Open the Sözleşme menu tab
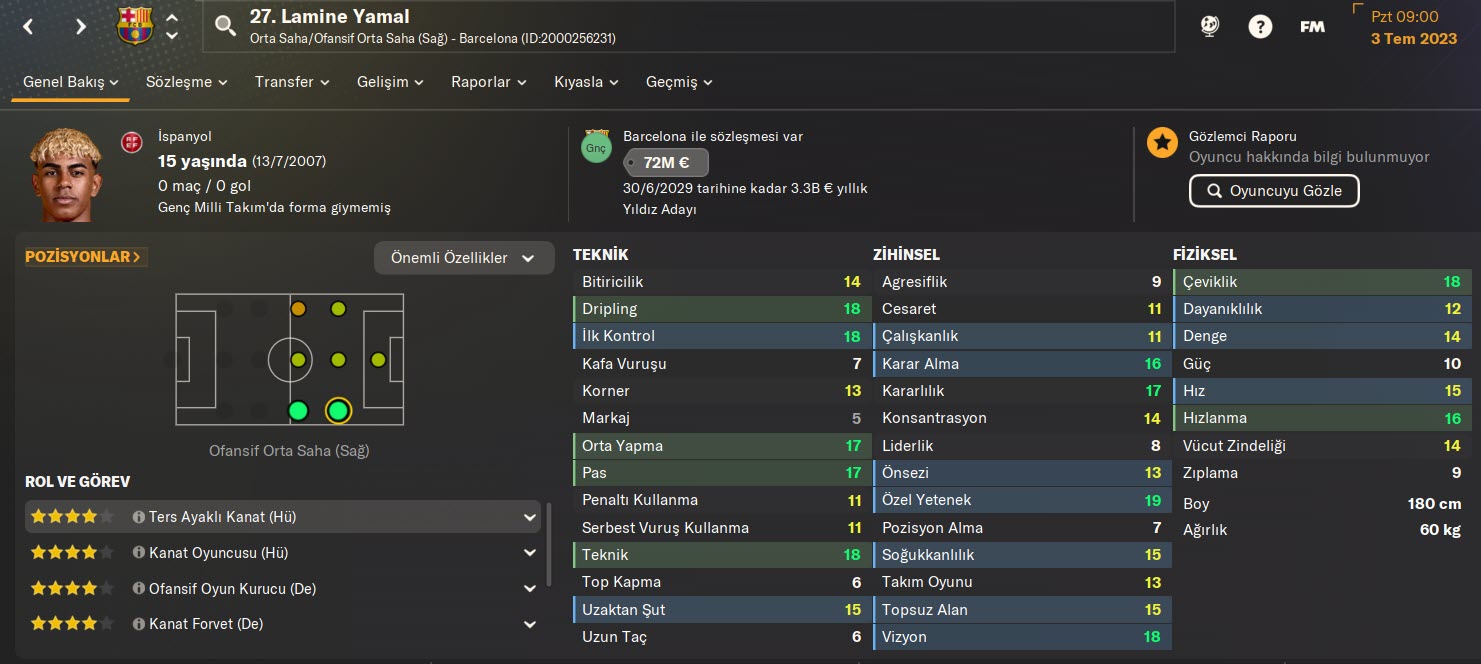Viewport: 1481px width, 664px height. coord(187,82)
